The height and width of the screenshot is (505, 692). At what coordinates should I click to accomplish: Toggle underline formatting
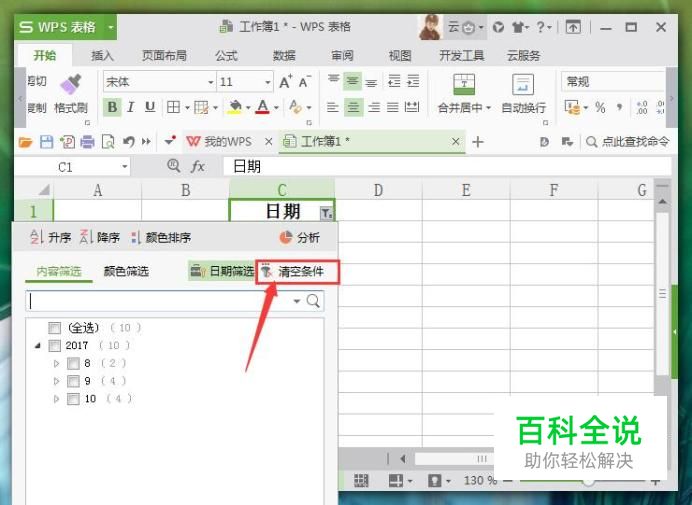[150, 107]
